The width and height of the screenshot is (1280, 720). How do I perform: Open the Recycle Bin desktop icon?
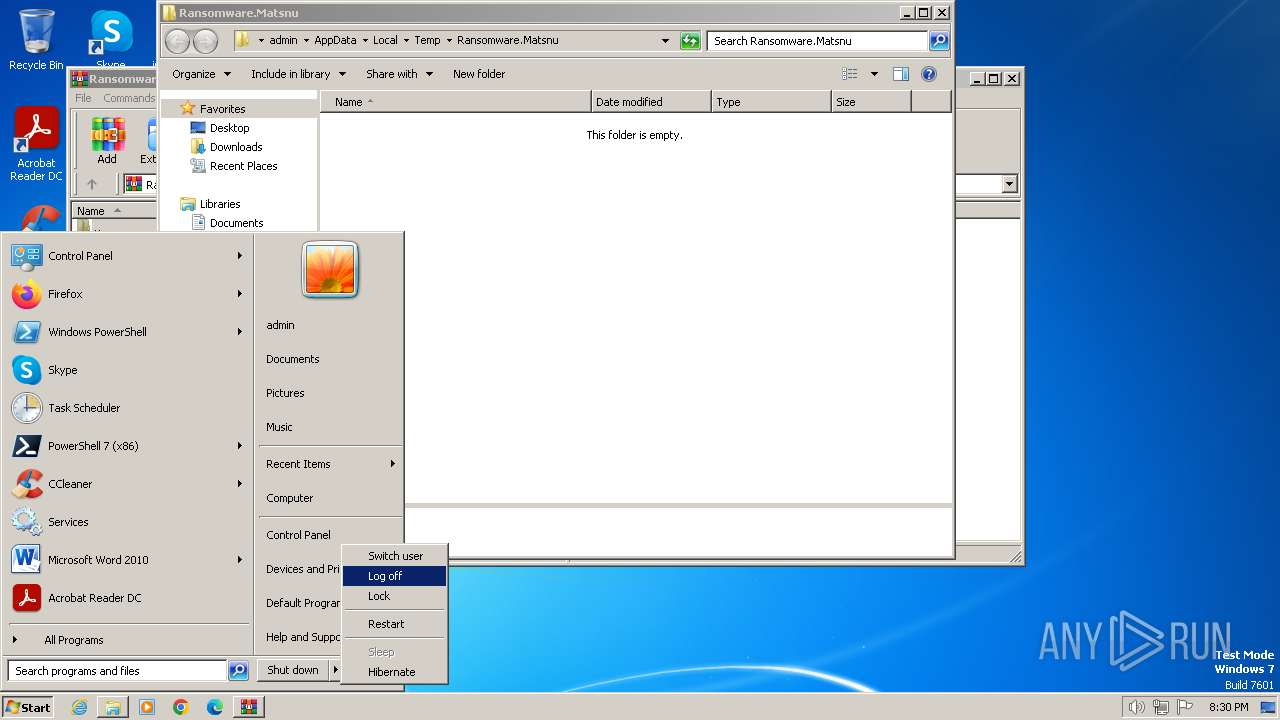tap(36, 40)
